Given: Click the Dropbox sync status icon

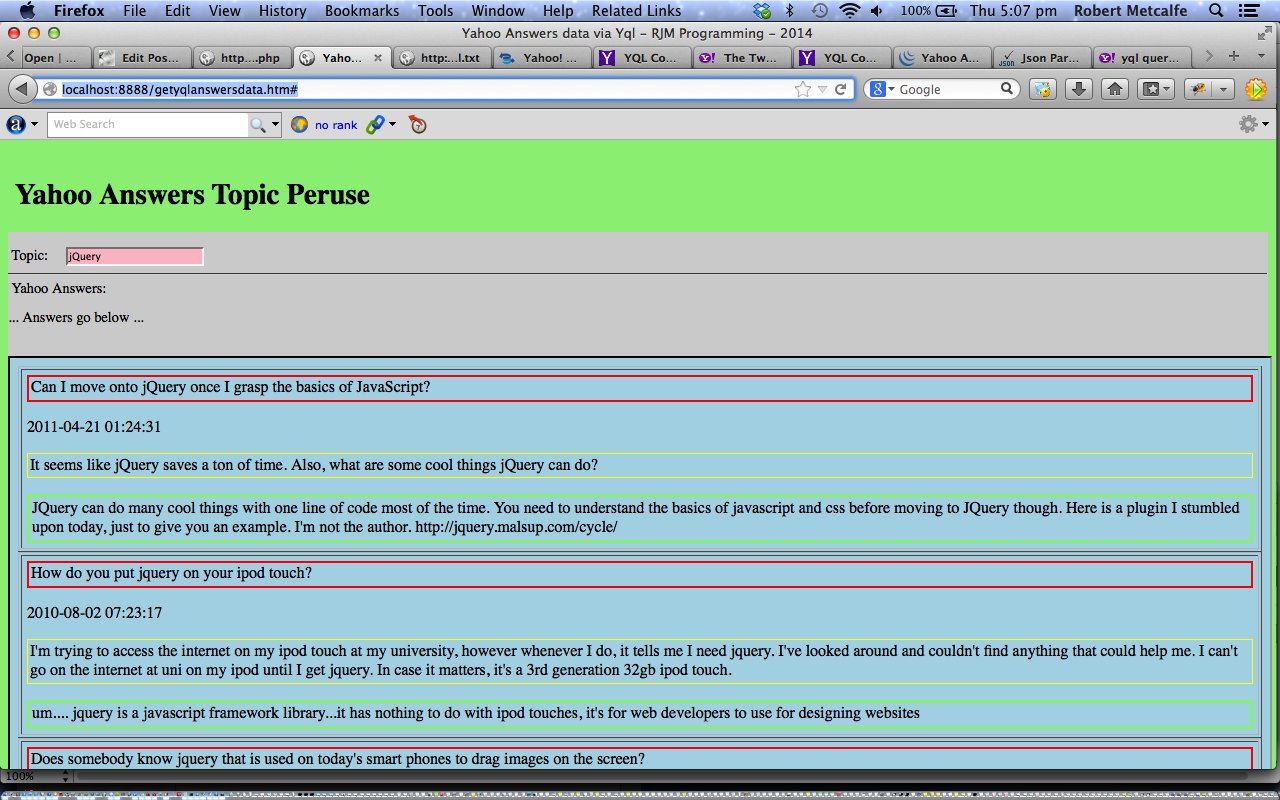Looking at the screenshot, I should coord(763,11).
